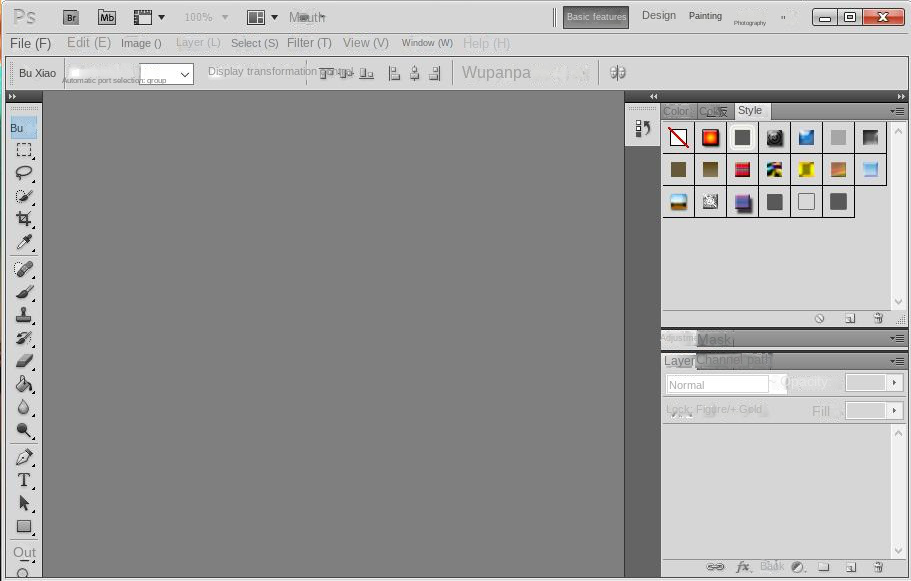Switch to the Color tab
Image resolution: width=911 pixels, height=581 pixels.
pos(676,111)
